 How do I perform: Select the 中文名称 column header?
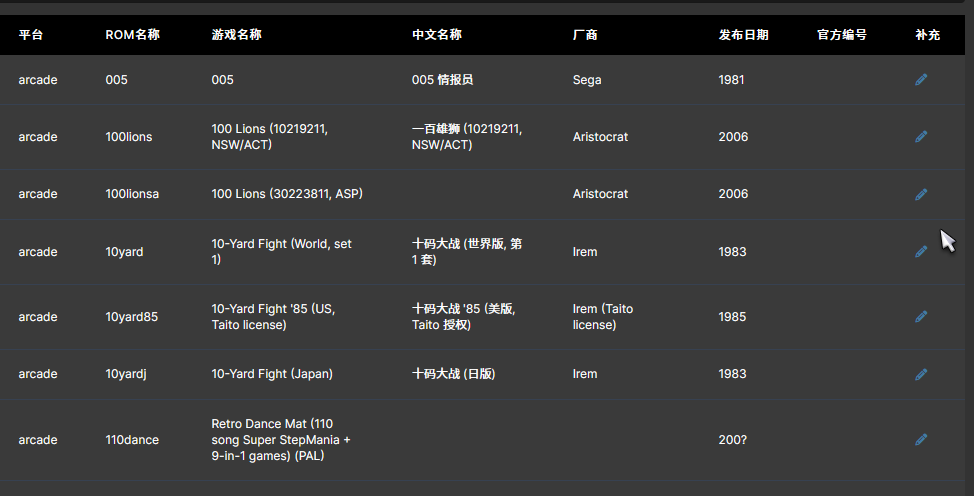pyautogui.click(x=437, y=35)
